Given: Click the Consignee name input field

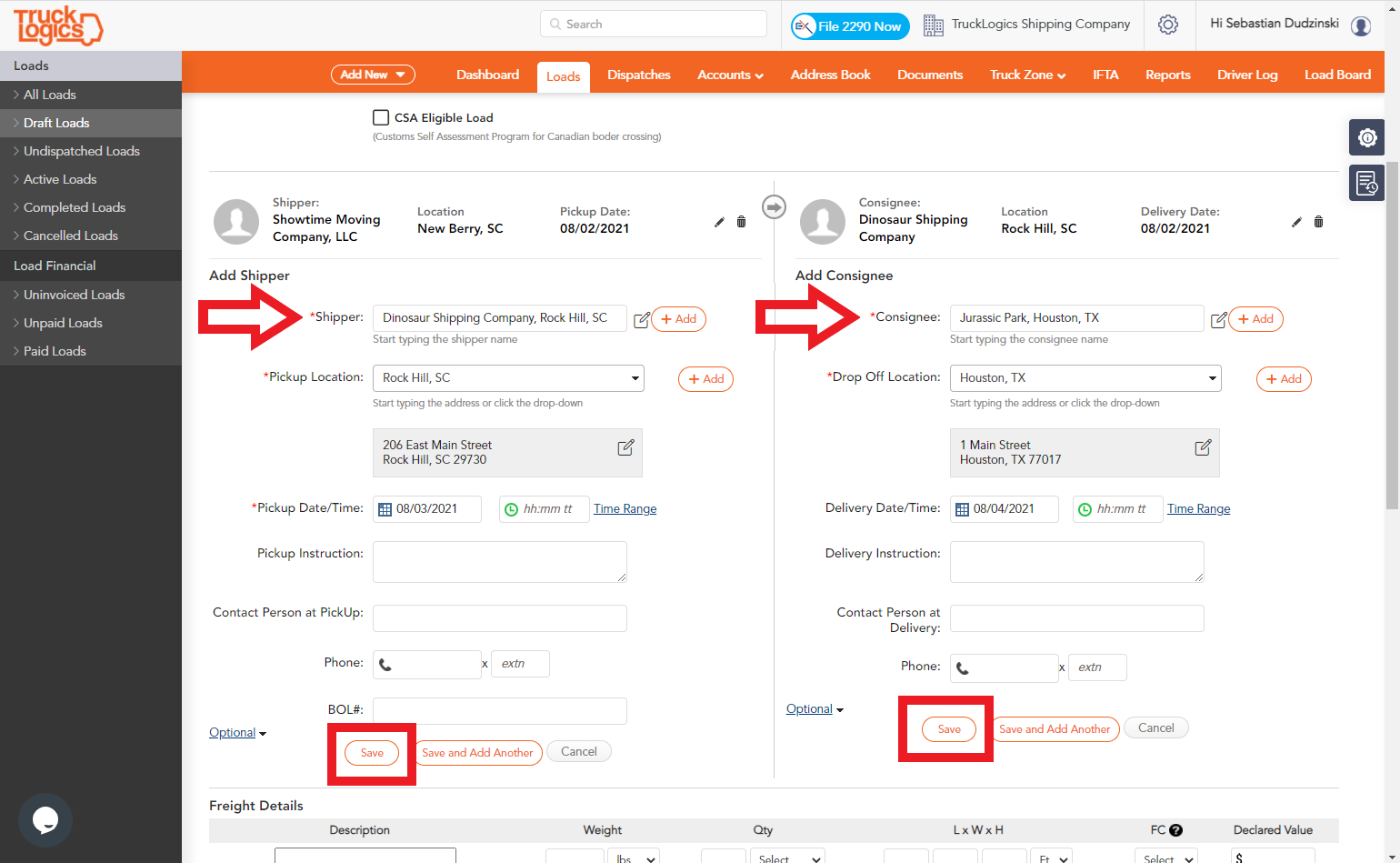Looking at the screenshot, I should (1077, 318).
